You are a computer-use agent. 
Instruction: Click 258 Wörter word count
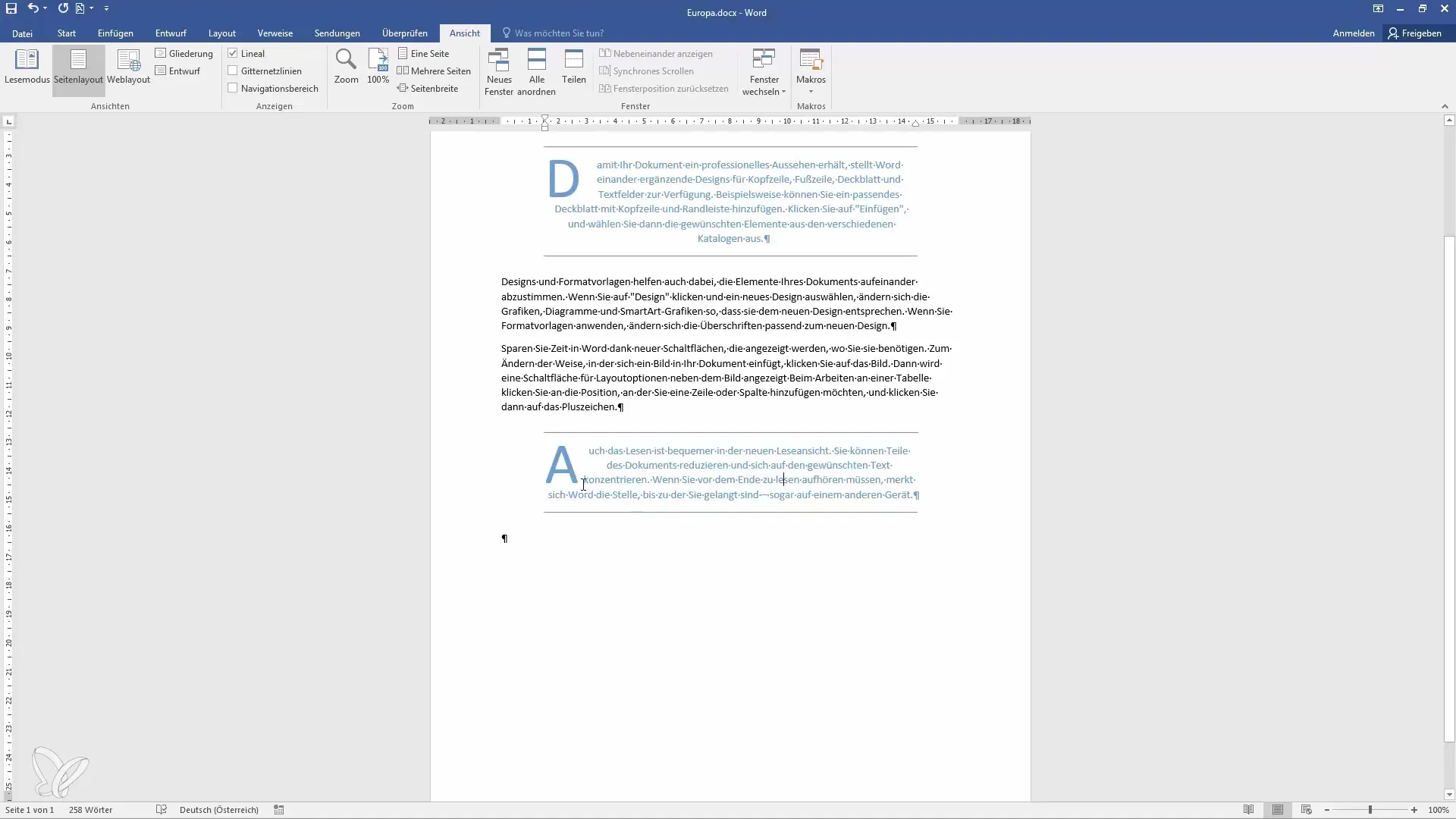click(x=90, y=810)
